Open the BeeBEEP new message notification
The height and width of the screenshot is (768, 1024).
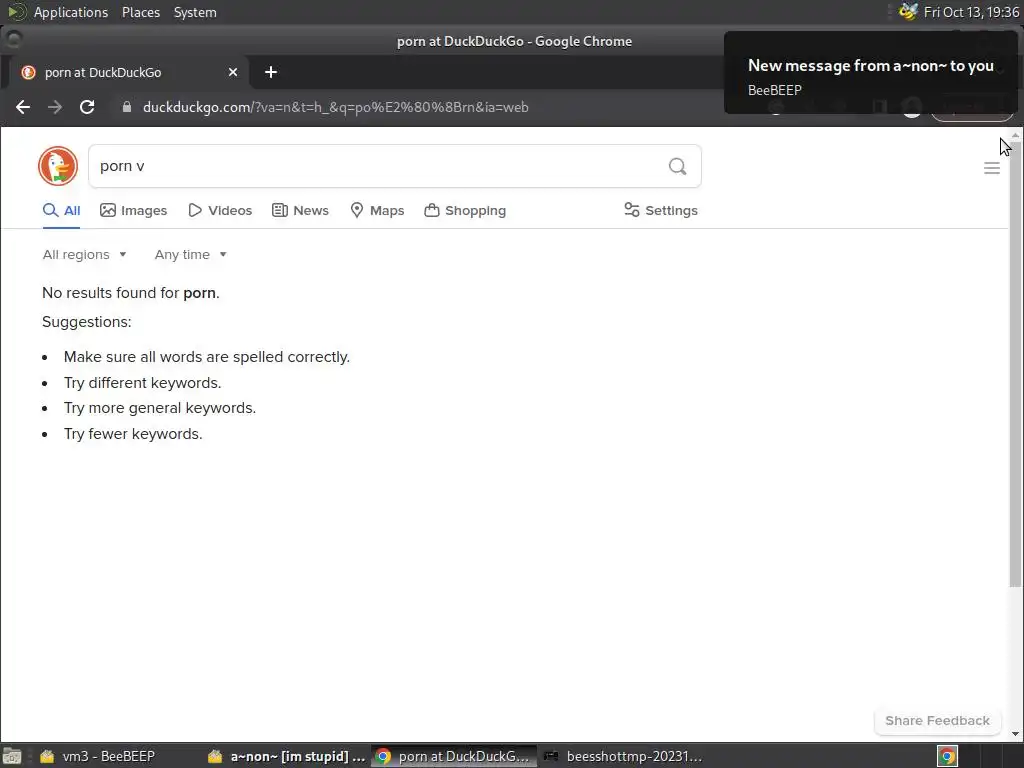[871, 72]
